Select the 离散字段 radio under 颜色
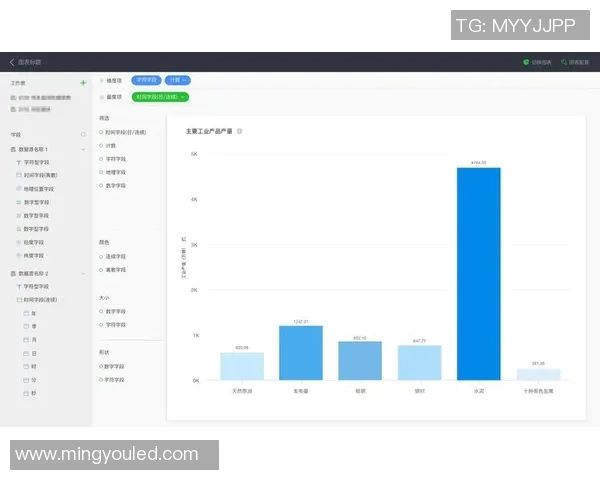This screenshot has width=600, height=480. [102, 269]
